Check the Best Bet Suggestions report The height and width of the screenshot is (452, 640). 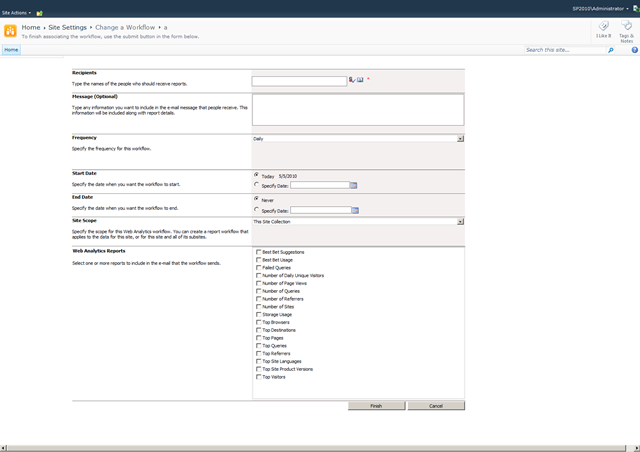[258, 252]
